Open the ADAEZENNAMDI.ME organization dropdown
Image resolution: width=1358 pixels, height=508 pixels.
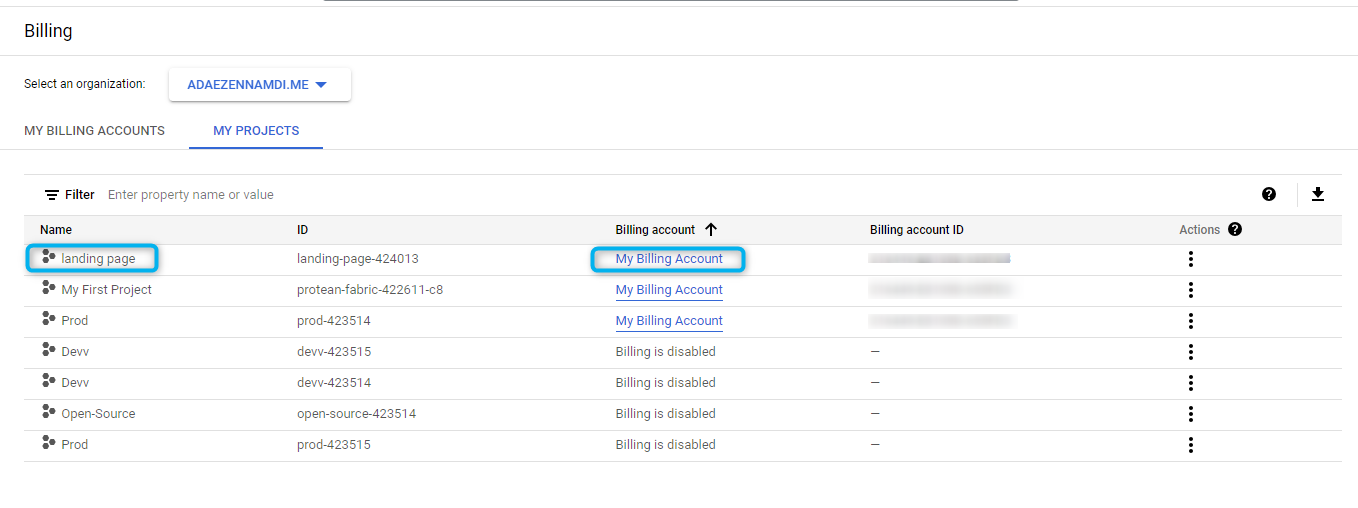[259, 85]
